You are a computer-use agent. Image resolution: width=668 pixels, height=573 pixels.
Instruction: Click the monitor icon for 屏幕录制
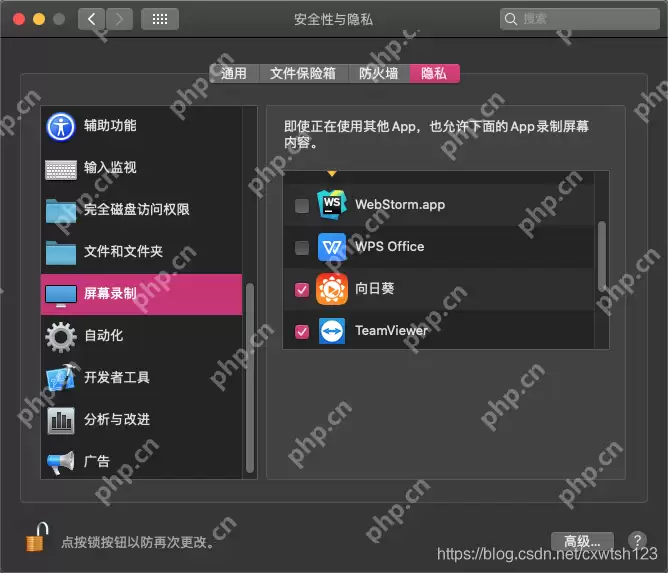pos(61,295)
